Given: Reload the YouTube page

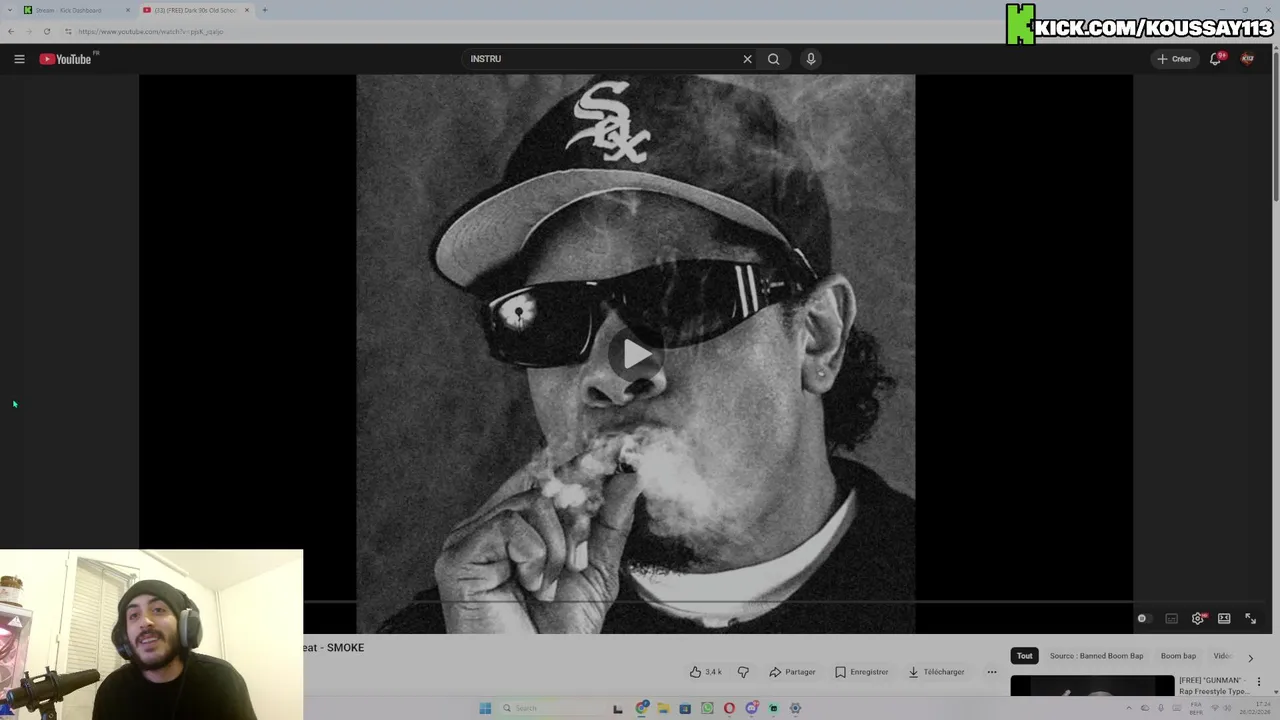Looking at the screenshot, I should (47, 32).
